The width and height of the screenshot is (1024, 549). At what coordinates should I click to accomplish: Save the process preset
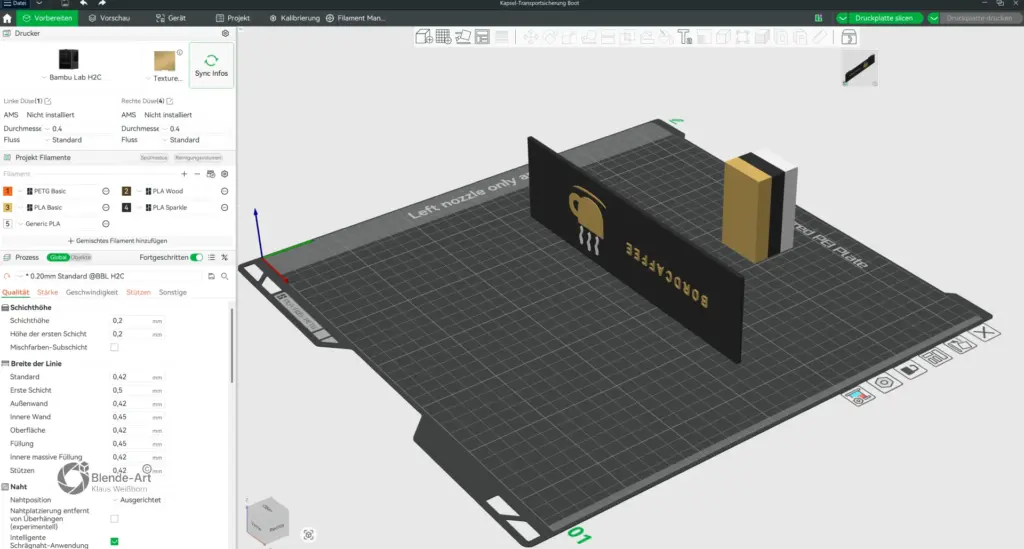212,276
